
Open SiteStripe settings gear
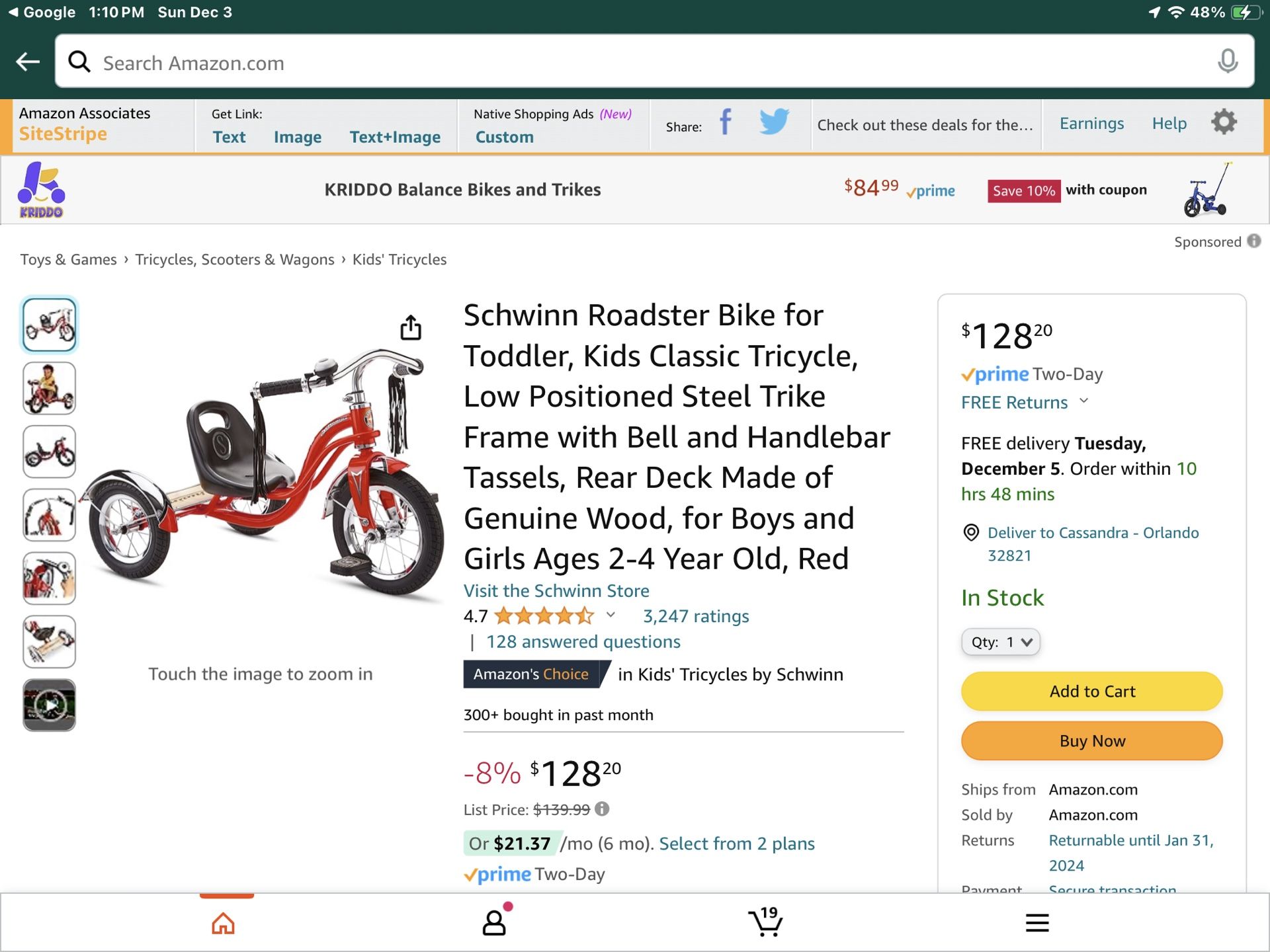(x=1224, y=122)
